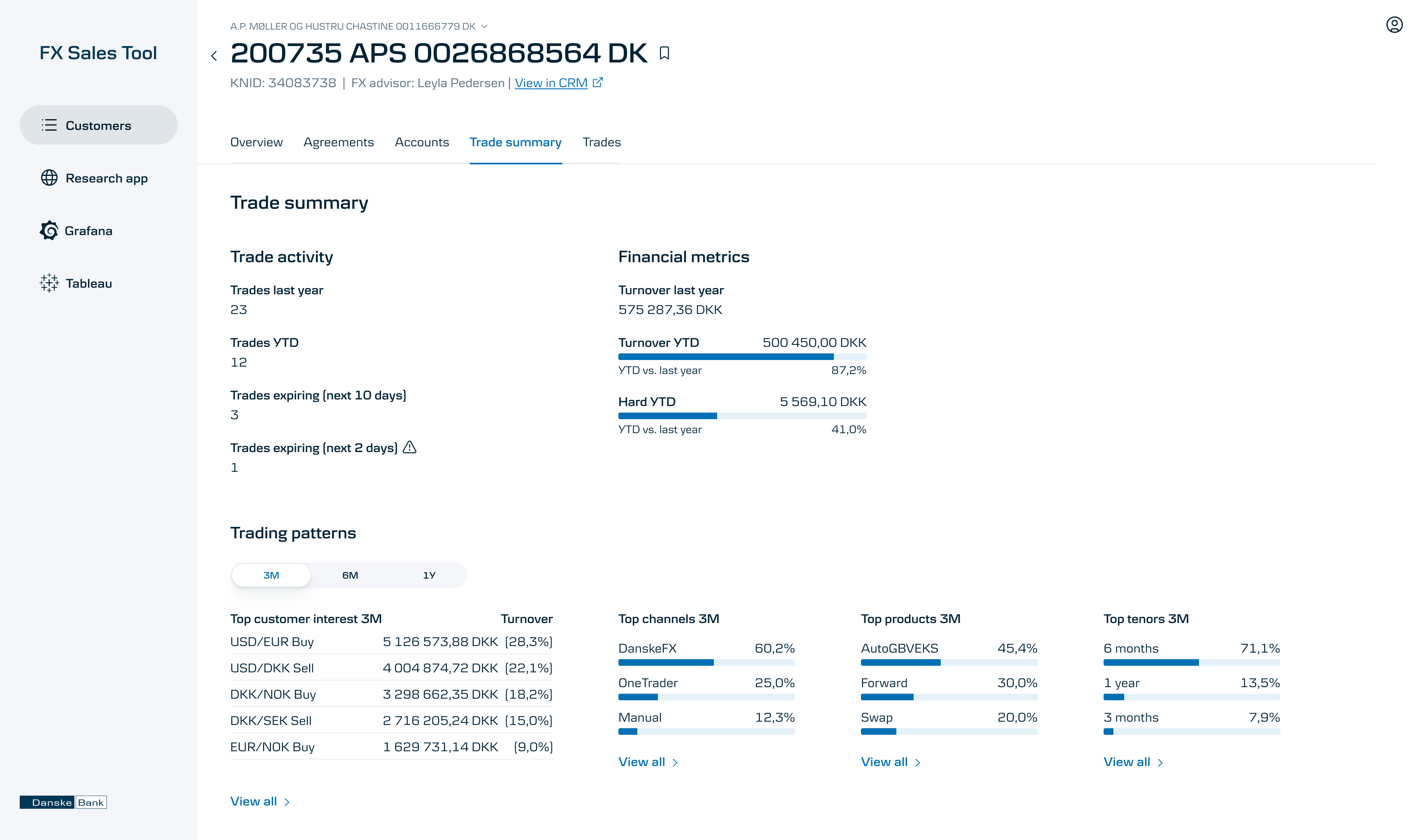This screenshot has width=1421, height=840.
Task: Keep 3M period selected
Action: coord(271,575)
